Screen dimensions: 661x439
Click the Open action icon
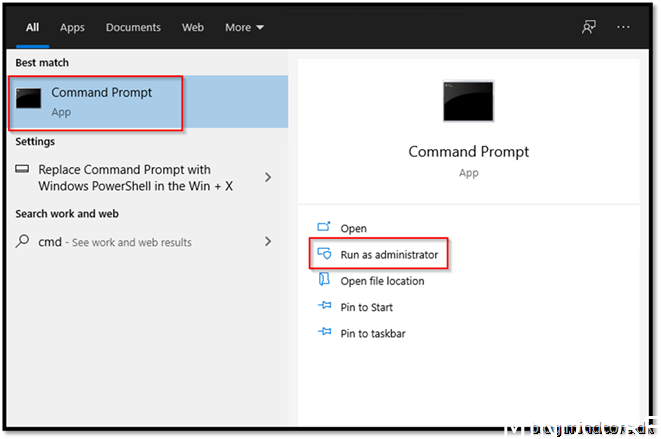tap(323, 229)
